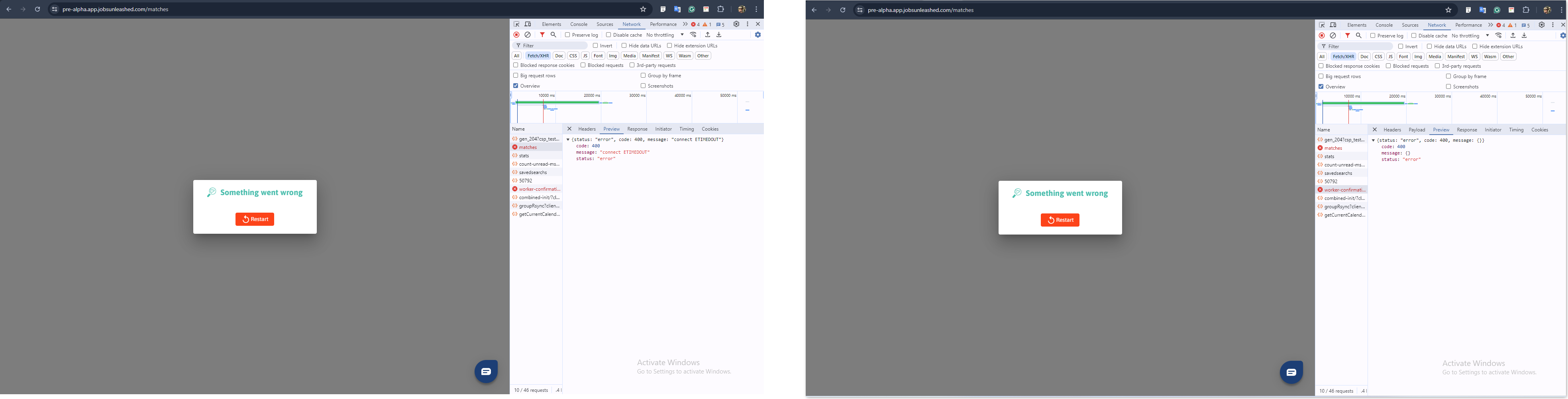
Task: Open network conditions wifi icon in the left DevTools
Action: coord(693,35)
